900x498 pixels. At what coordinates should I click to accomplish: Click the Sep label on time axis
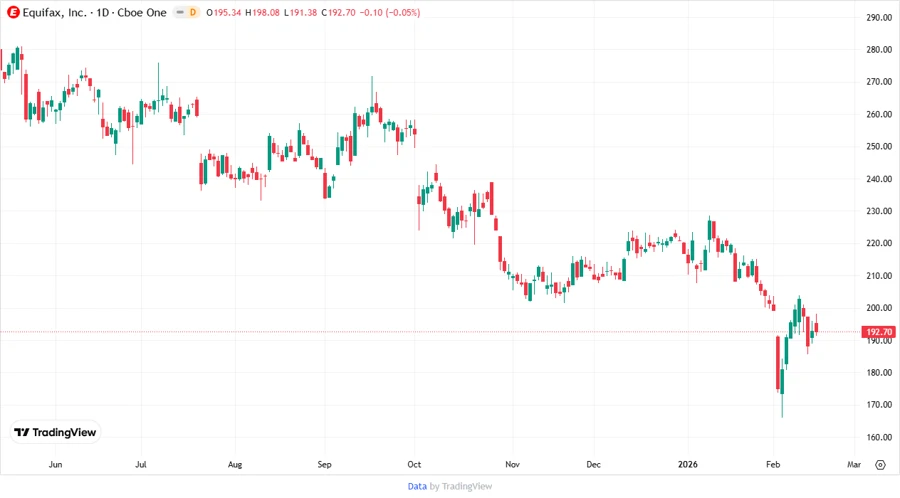pos(324,465)
